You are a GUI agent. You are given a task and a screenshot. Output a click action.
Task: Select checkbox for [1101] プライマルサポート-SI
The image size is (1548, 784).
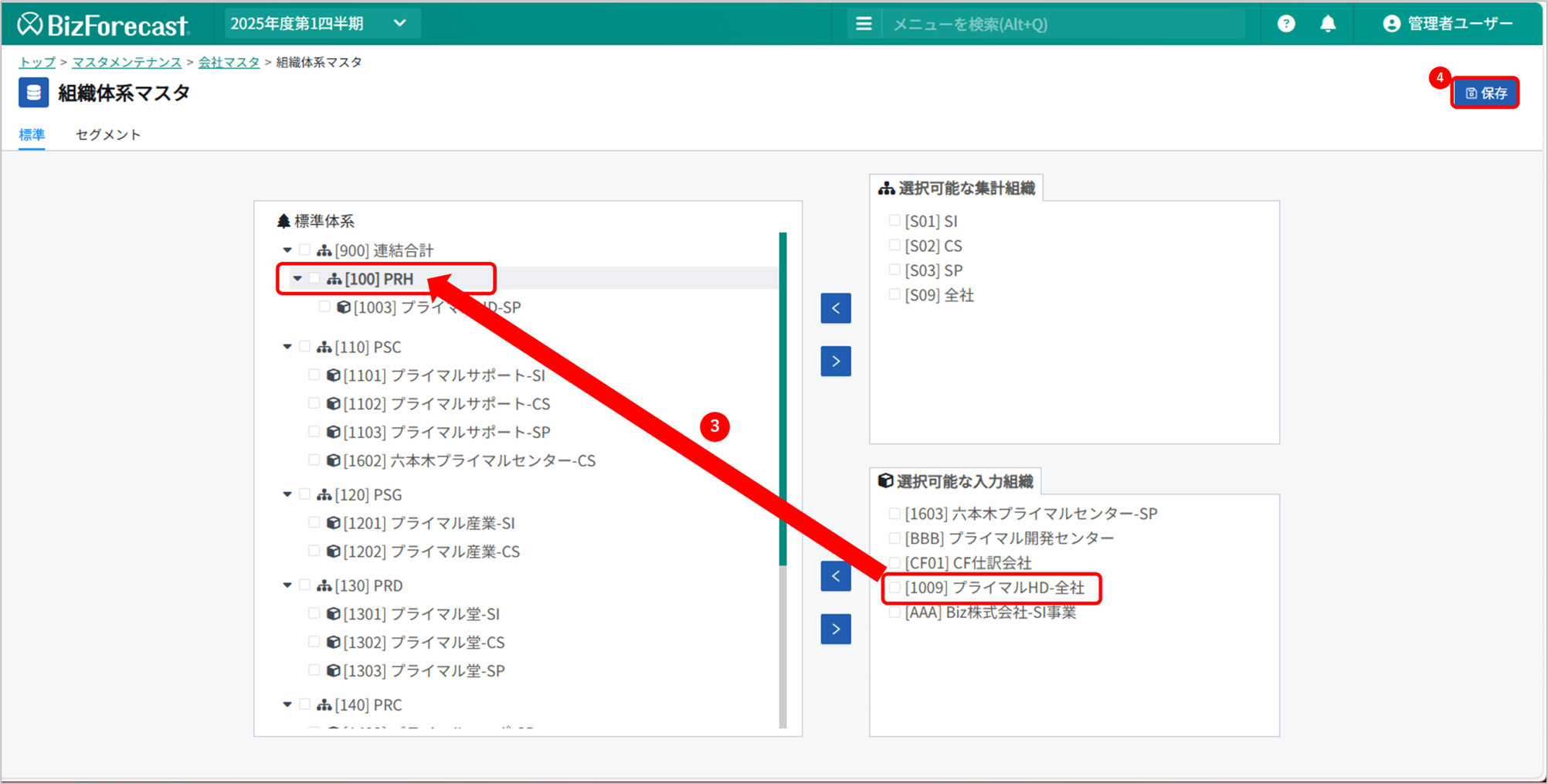pos(314,375)
